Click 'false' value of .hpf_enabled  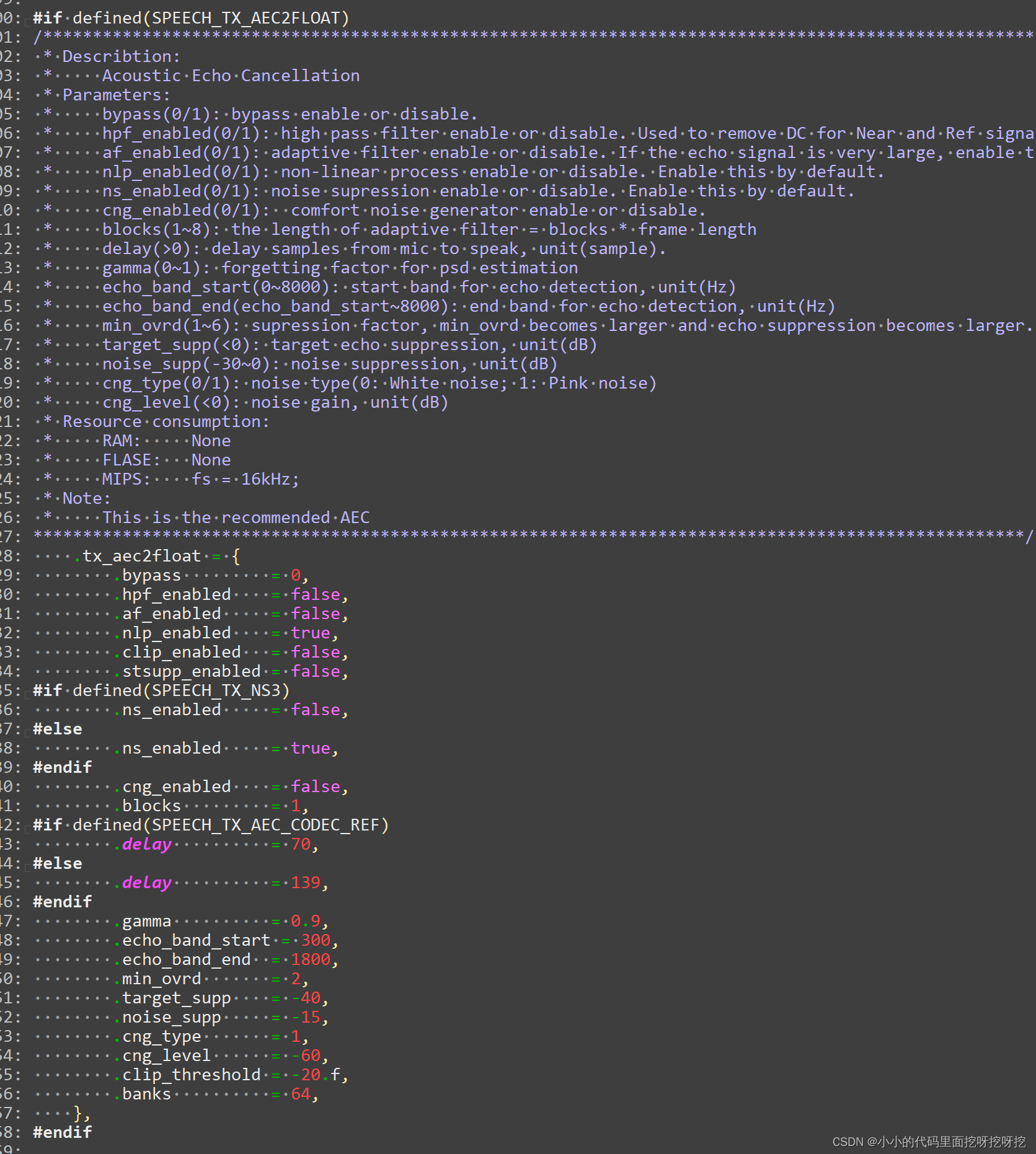tap(316, 594)
